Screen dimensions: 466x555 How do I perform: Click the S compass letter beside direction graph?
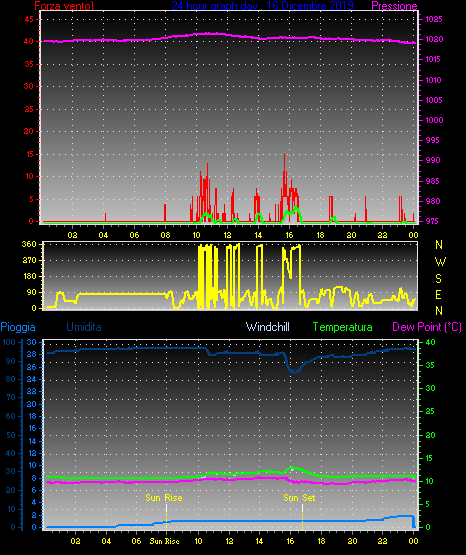click(438, 279)
